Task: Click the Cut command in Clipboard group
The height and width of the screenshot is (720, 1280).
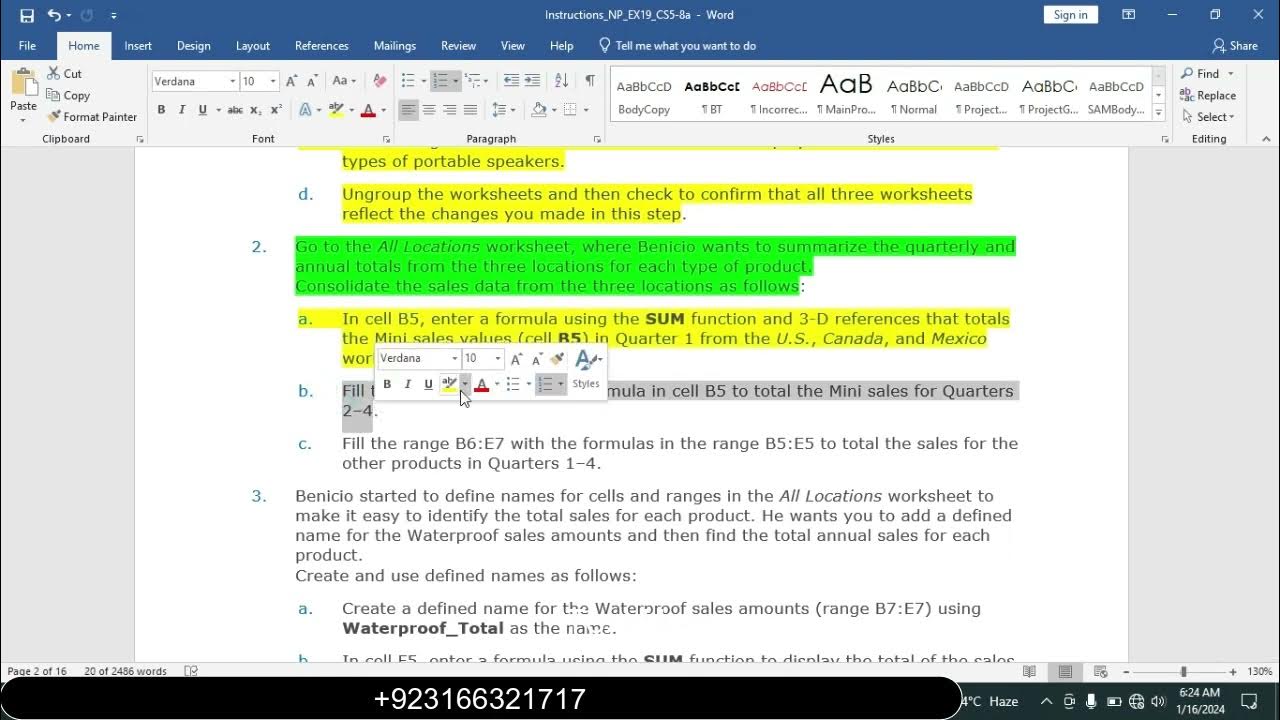Action: point(64,74)
